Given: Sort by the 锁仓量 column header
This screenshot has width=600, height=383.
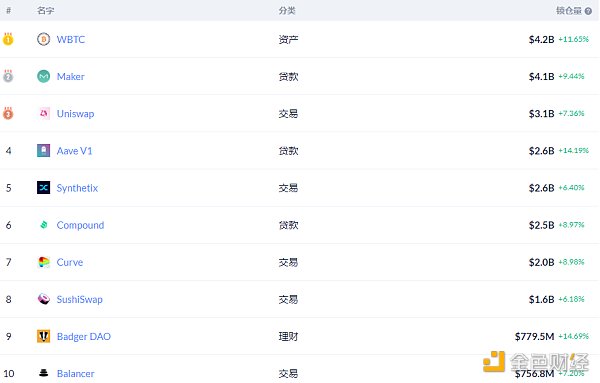Looking at the screenshot, I should [x=569, y=11].
